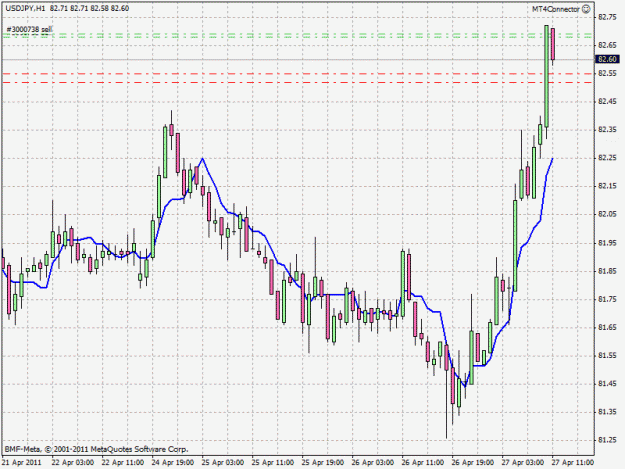Click the 82.15 price scale label
Viewport: 625px width, 469px height.
(607, 186)
